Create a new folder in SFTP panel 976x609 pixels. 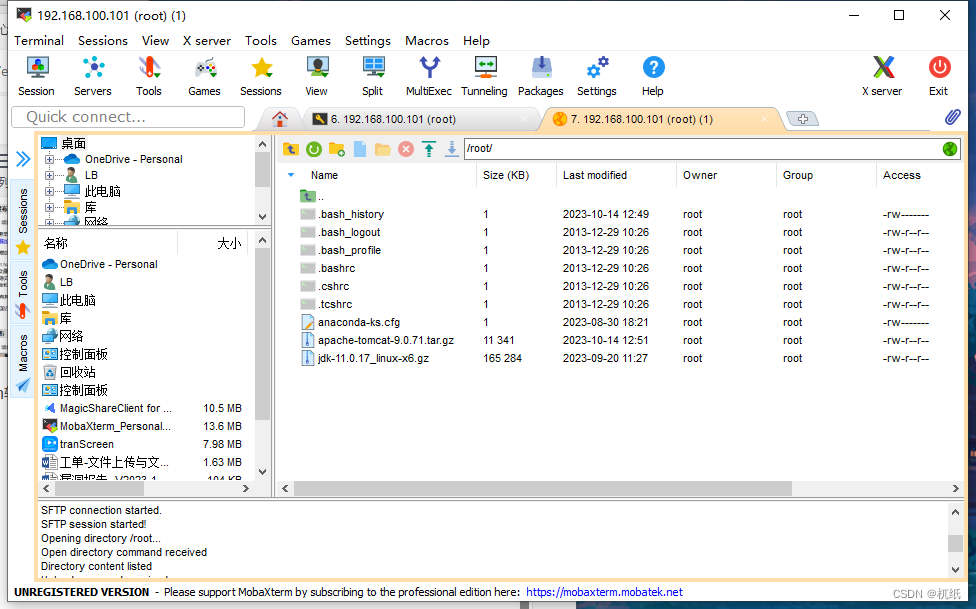(x=336, y=149)
